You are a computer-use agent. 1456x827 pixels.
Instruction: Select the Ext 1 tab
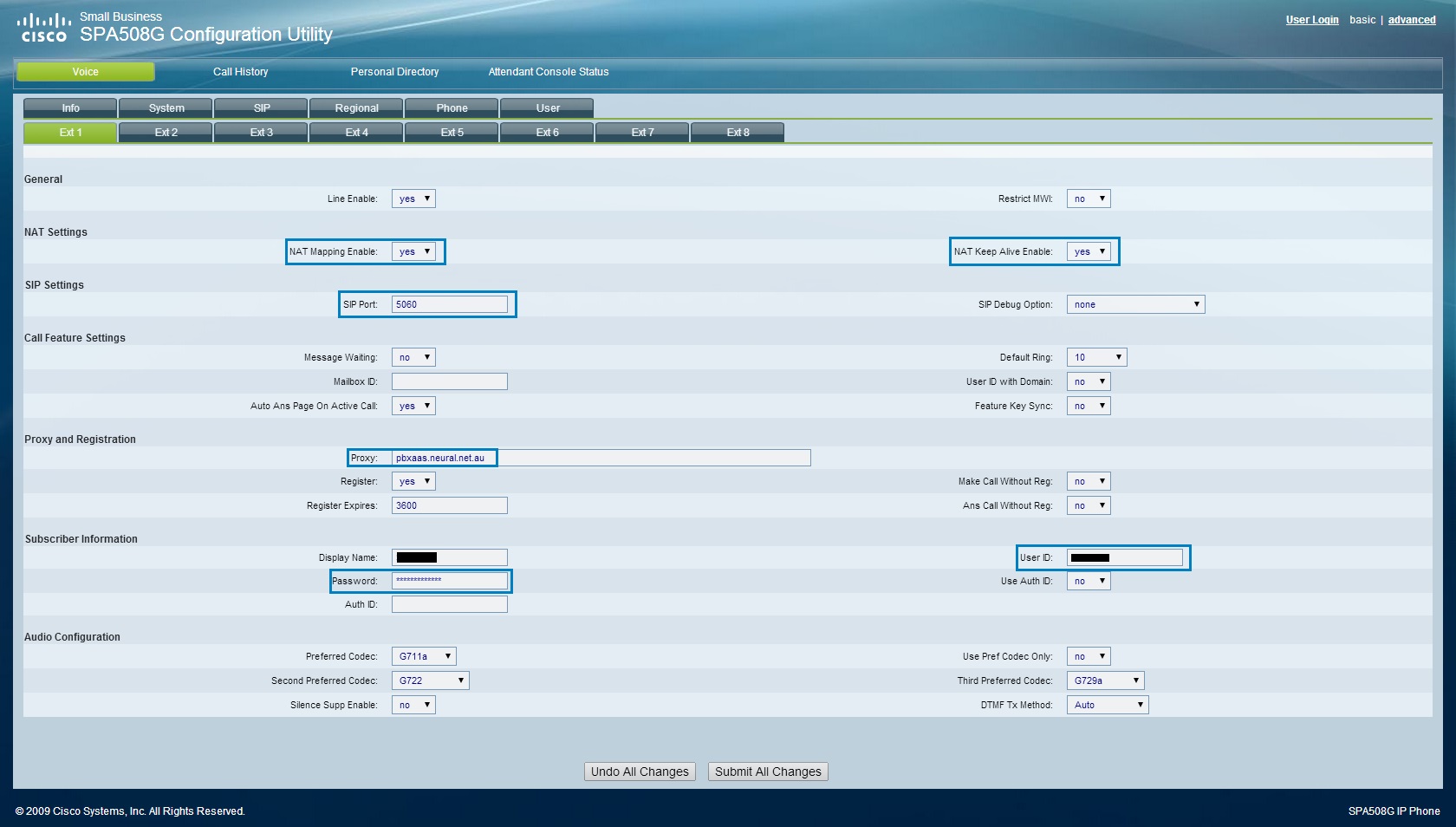70,133
